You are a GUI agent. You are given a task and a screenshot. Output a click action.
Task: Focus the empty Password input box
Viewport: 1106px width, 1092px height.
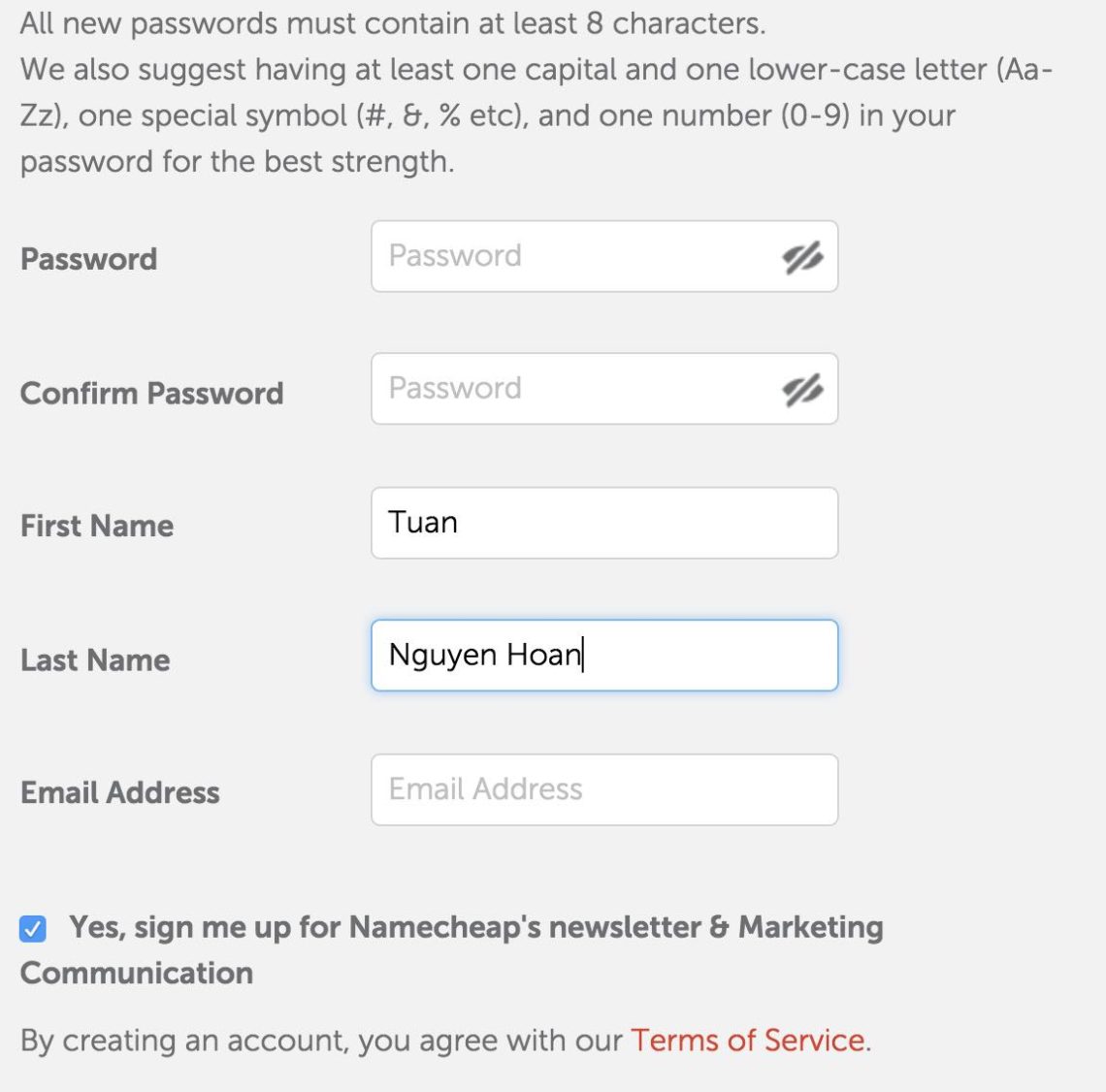tap(572, 256)
